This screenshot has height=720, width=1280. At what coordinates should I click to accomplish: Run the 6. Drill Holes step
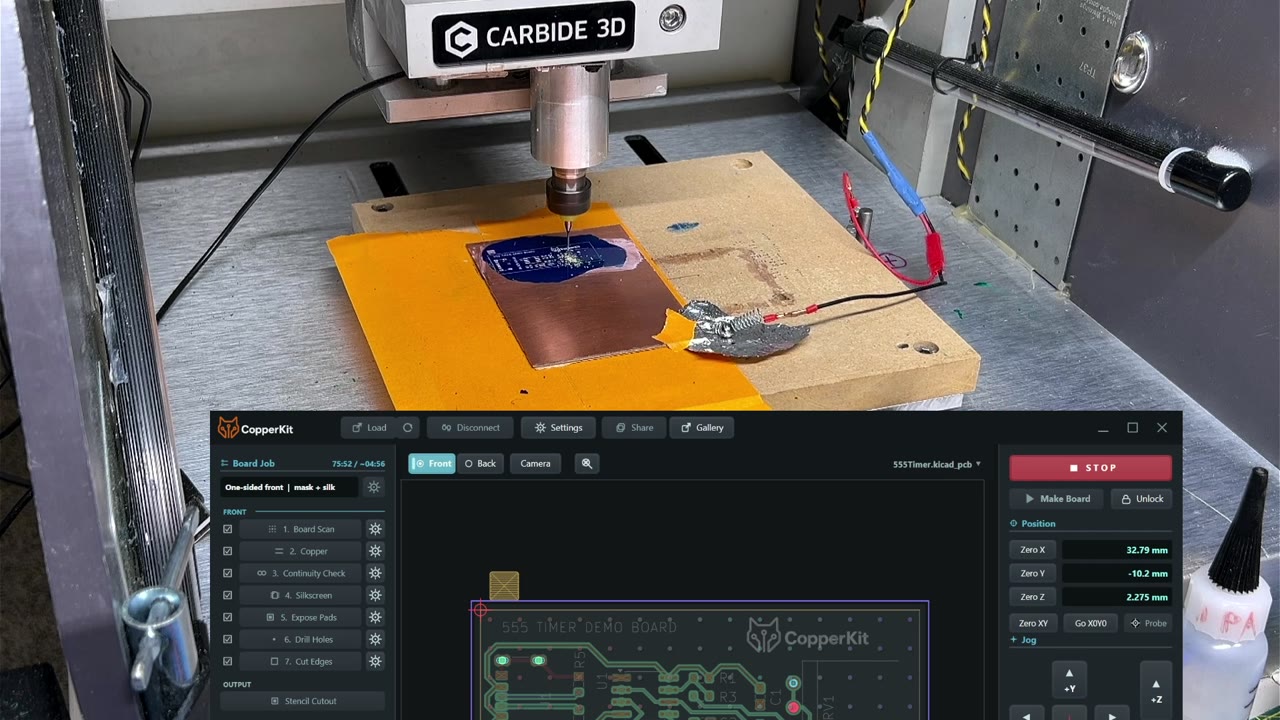[x=301, y=639]
